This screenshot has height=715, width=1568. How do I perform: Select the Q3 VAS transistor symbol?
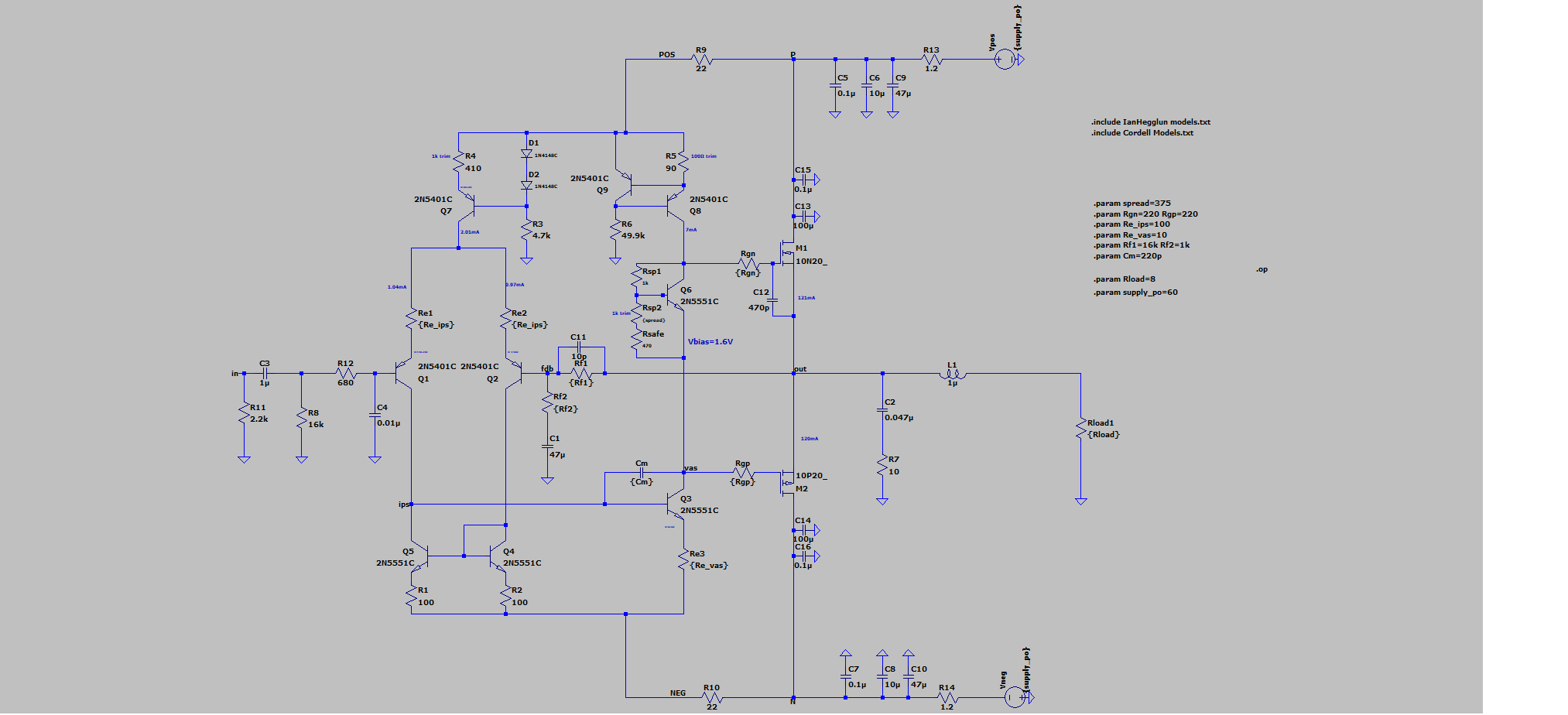coord(675,504)
